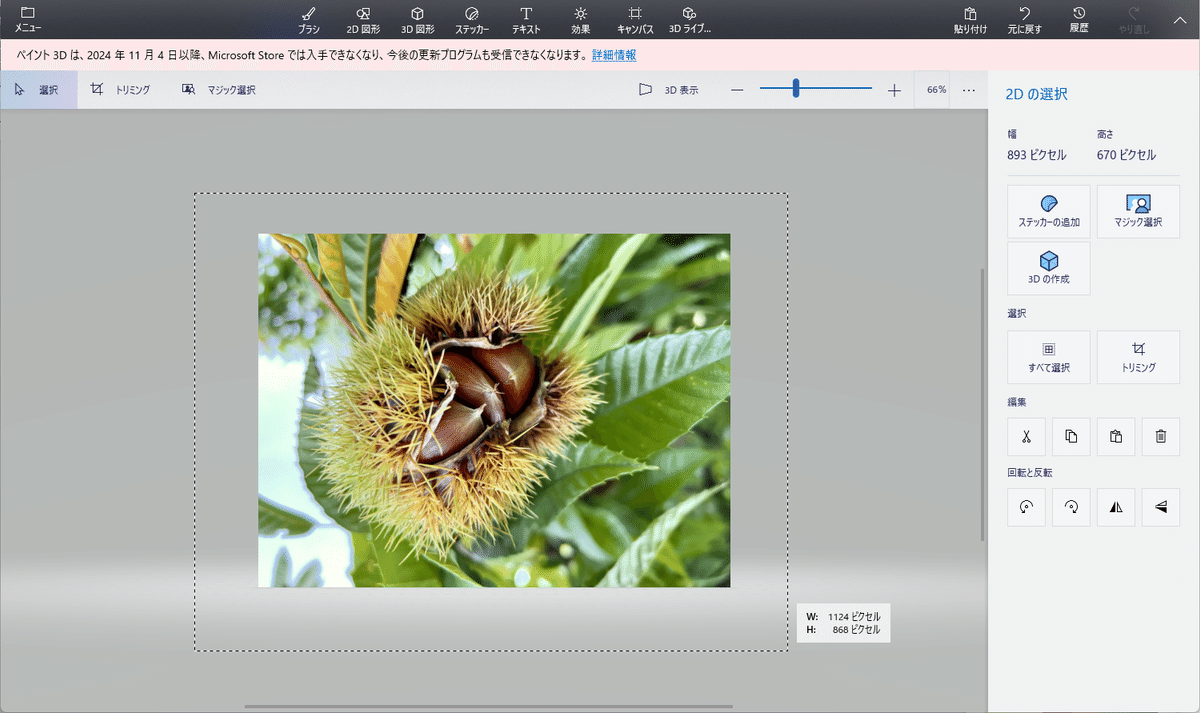Open the Stickers (ステッカー) panel
The height and width of the screenshot is (713, 1200).
[x=472, y=19]
